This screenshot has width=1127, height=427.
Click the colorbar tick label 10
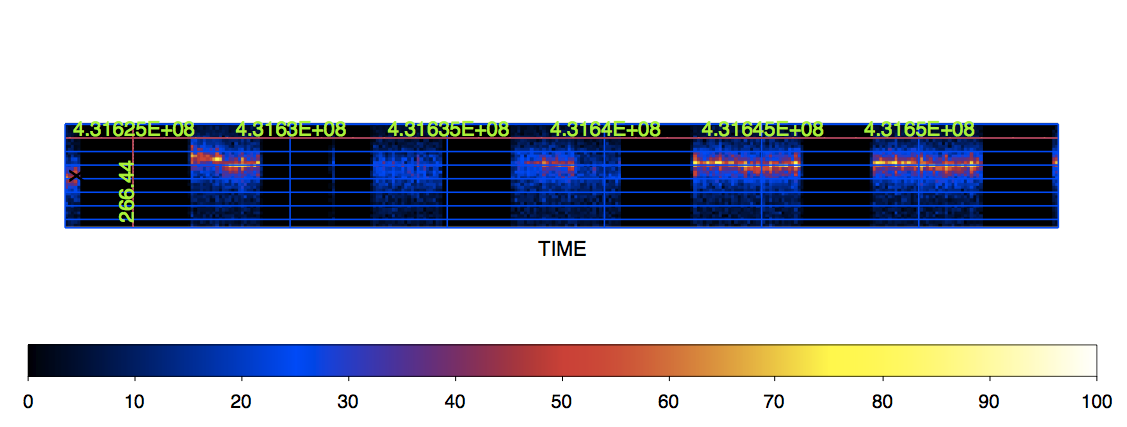134,403
